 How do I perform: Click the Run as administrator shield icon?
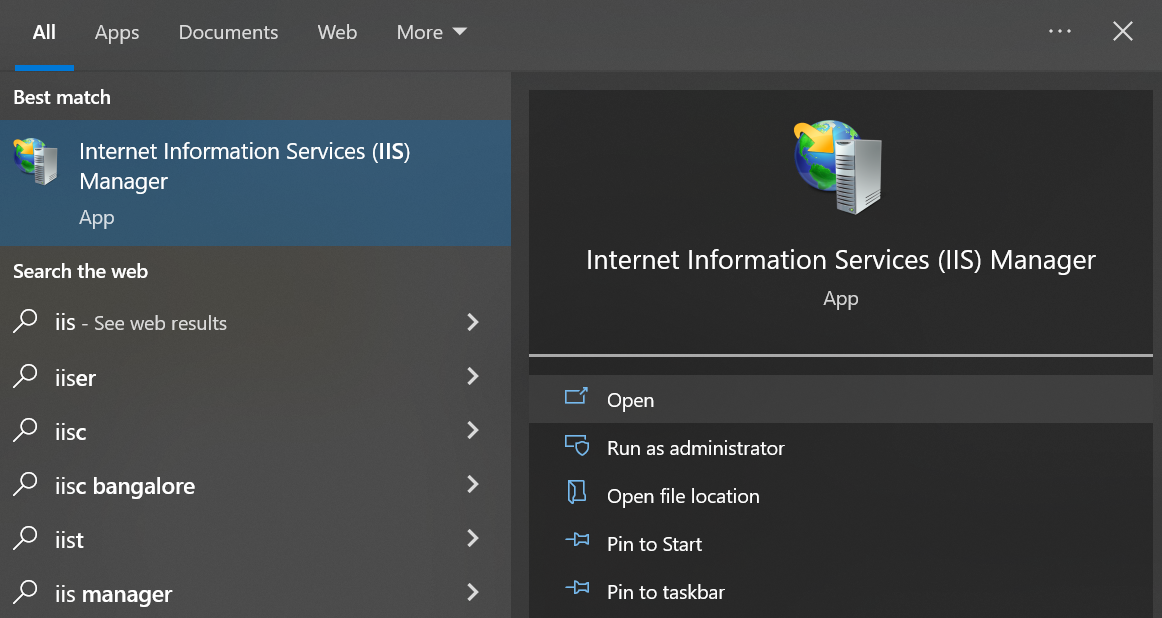point(578,446)
